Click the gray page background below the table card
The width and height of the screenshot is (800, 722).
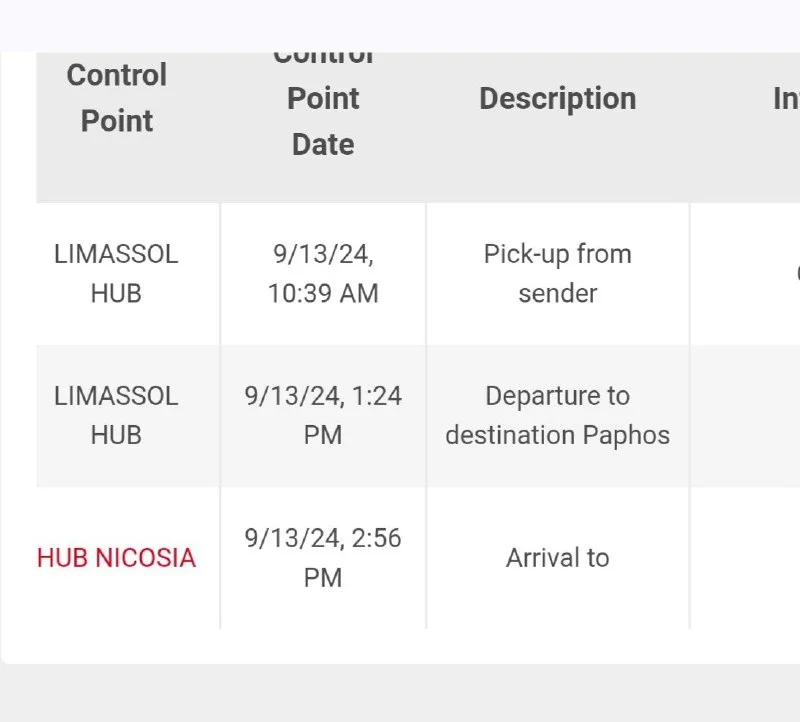pyautogui.click(x=400, y=695)
